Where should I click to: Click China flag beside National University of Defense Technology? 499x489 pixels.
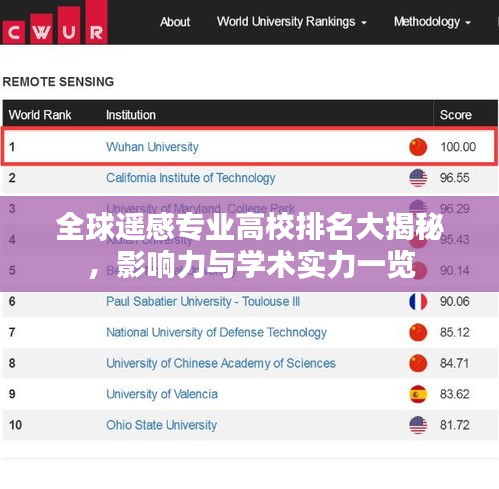click(418, 332)
